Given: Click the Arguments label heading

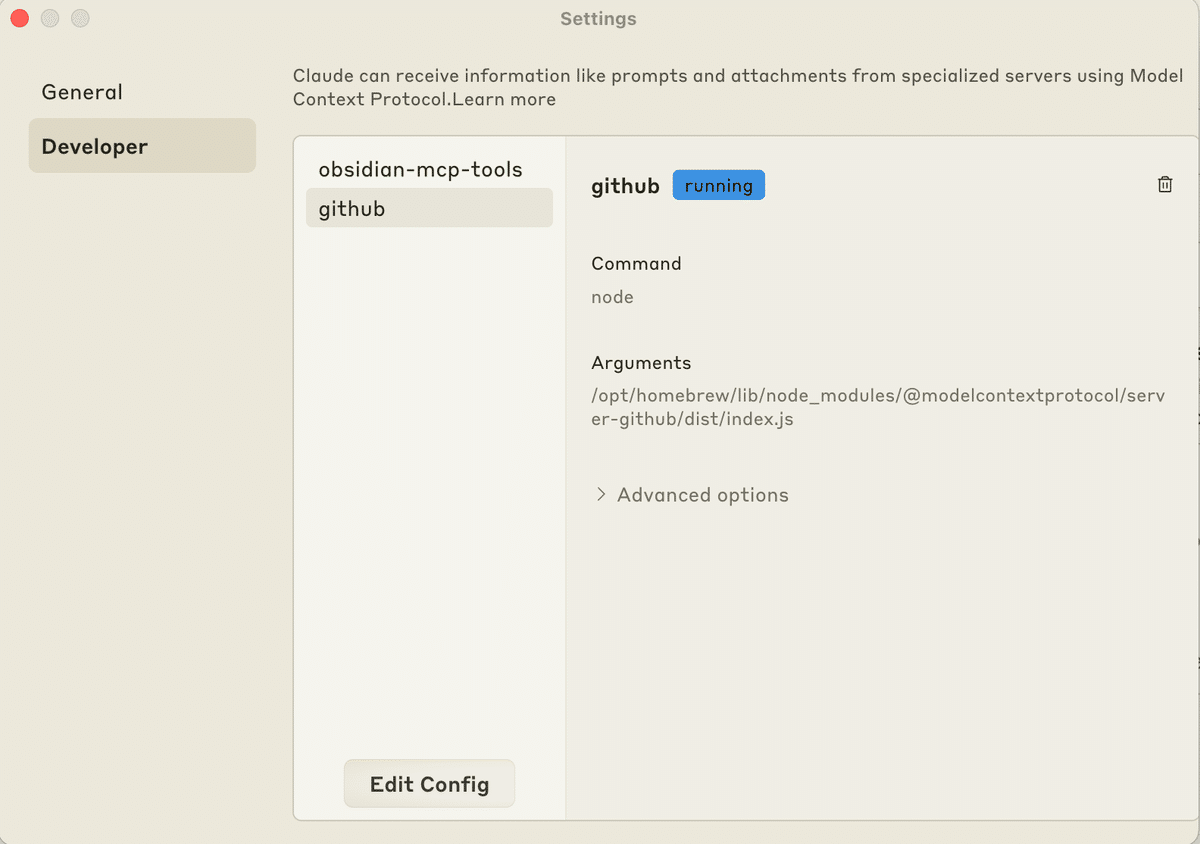Looking at the screenshot, I should [641, 362].
